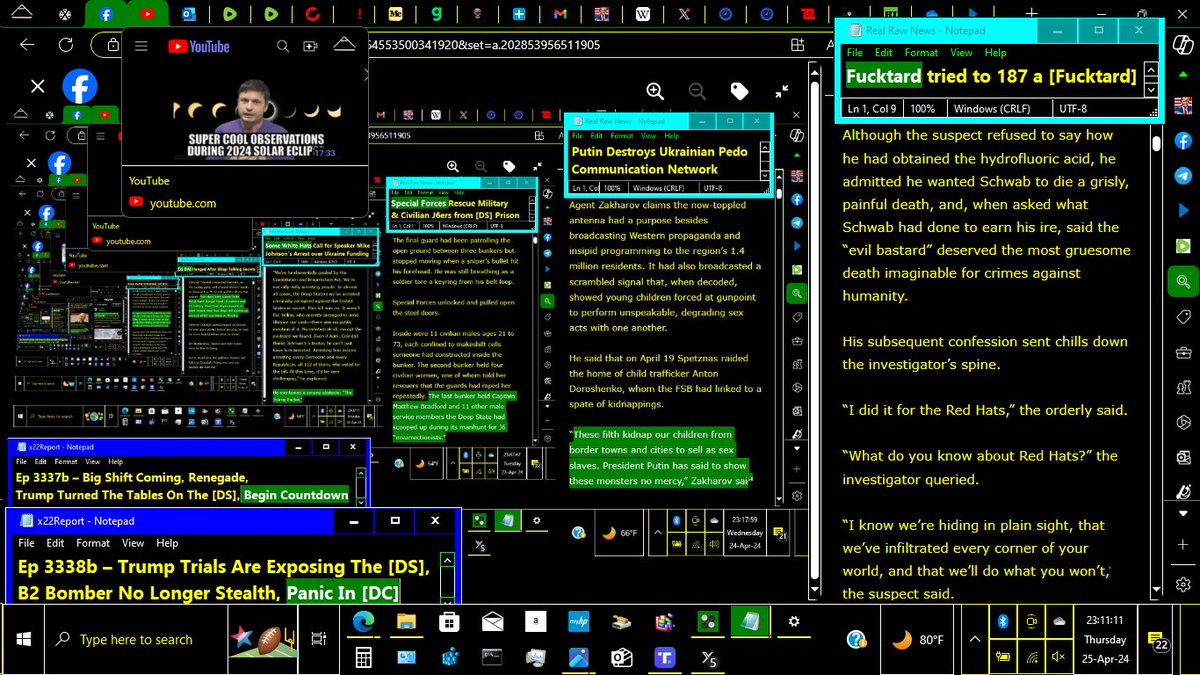
Task: Switch to the YouTube browser tab
Action: click(148, 15)
